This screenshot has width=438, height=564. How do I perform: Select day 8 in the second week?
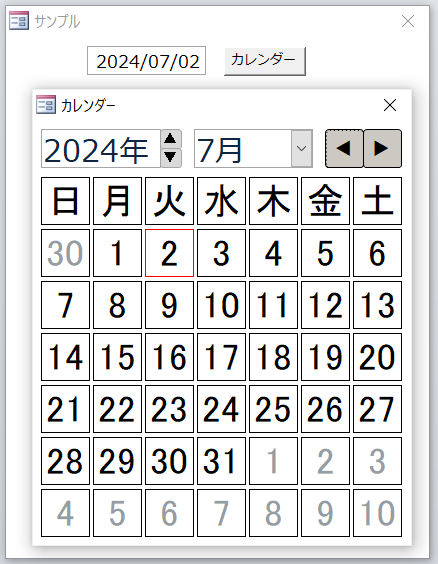tap(117, 305)
